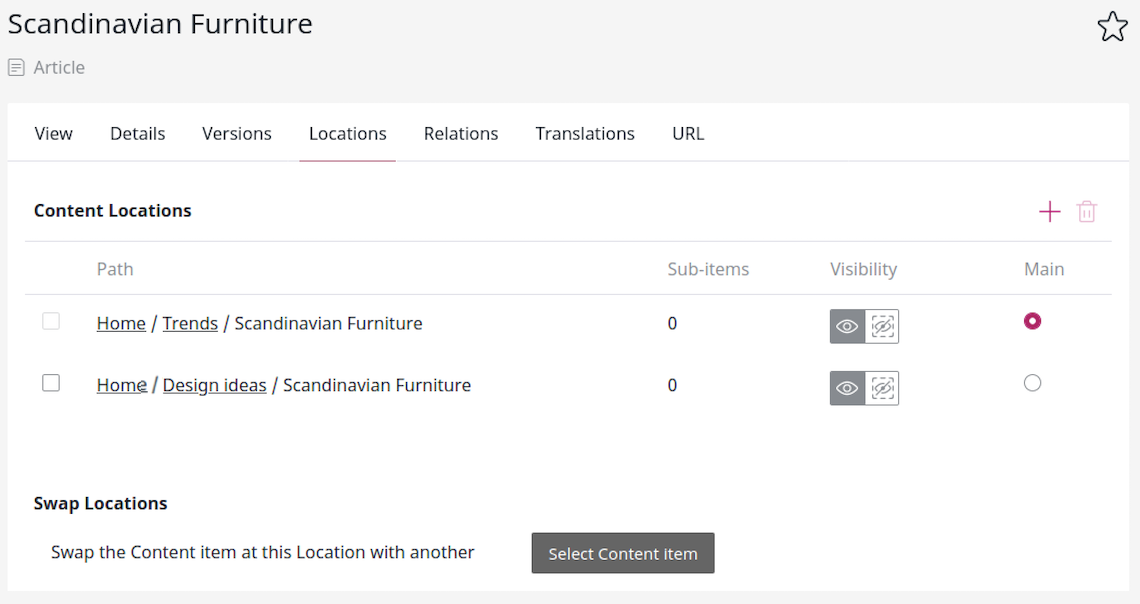Hide the Design ideas location with the crossed-eye icon

882,388
